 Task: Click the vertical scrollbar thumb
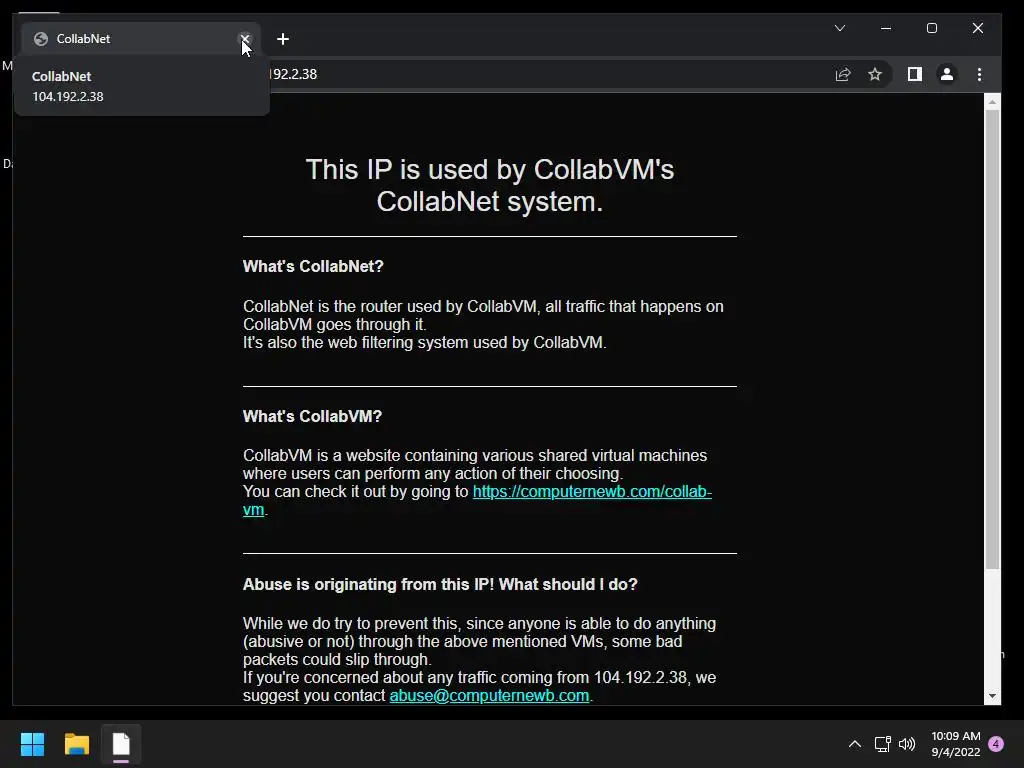992,340
